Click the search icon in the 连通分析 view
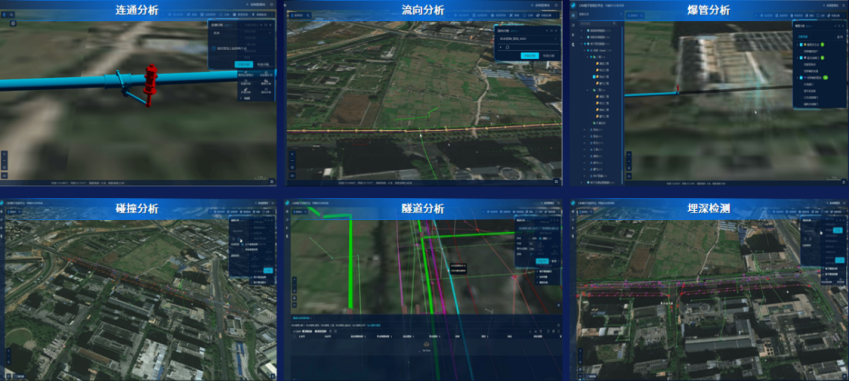The width and height of the screenshot is (849, 381). tap(11, 15)
